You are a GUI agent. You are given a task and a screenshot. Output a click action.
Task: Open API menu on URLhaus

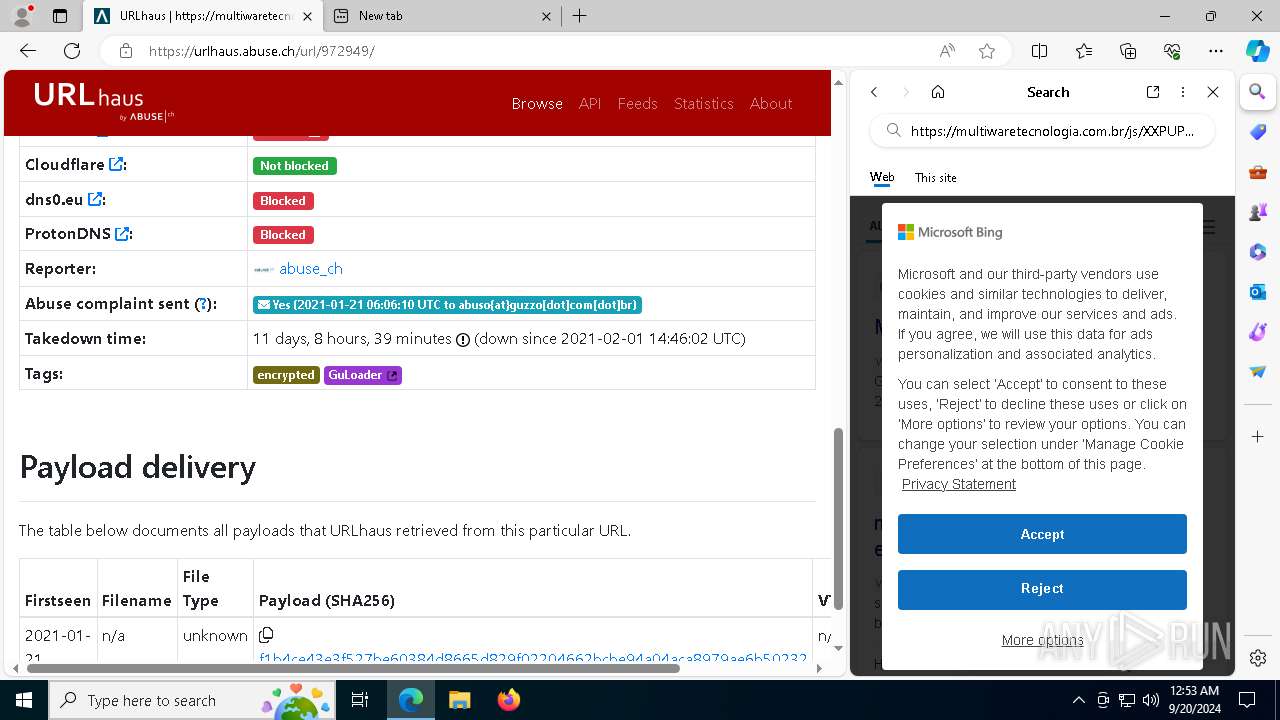coord(590,103)
